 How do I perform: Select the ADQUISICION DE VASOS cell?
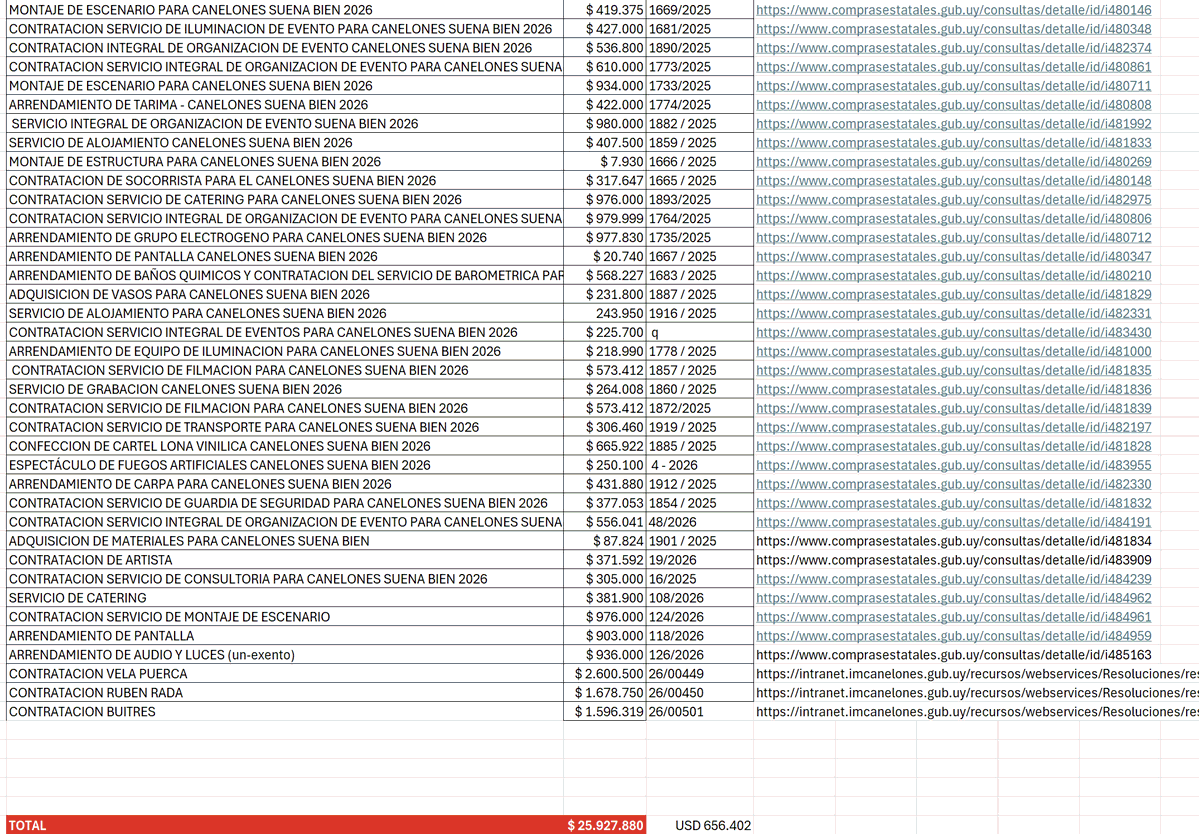[284, 294]
